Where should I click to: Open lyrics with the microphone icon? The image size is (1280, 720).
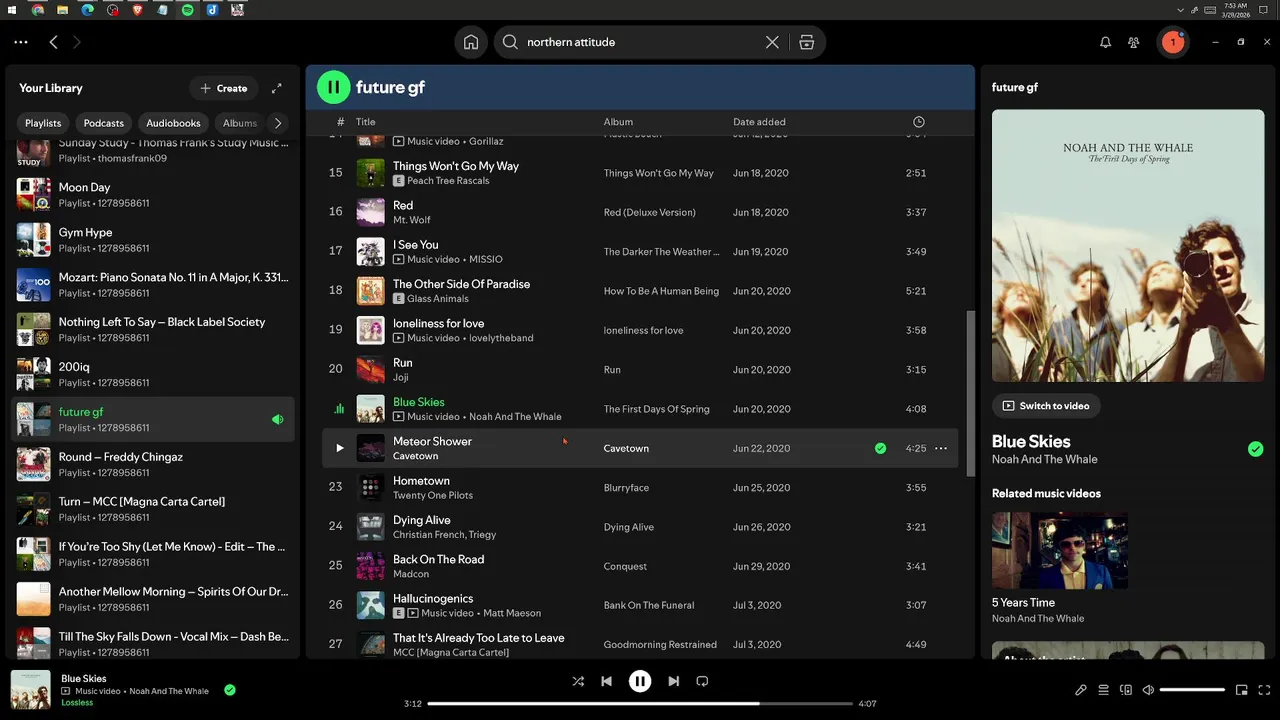(x=1081, y=690)
